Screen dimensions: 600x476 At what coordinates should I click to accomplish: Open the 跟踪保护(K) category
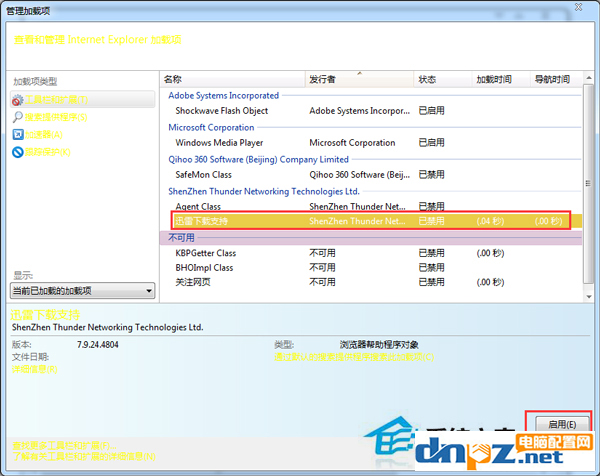point(48,152)
